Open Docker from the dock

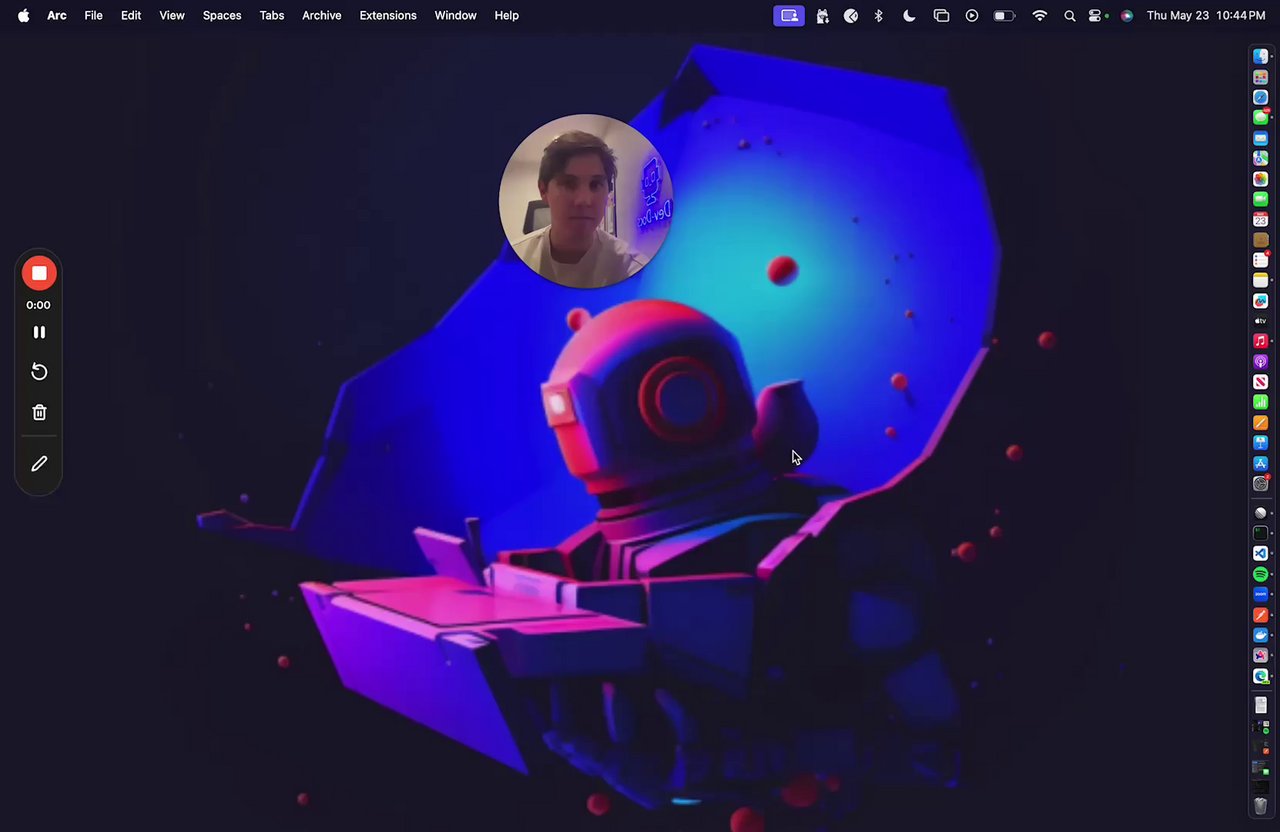click(x=1261, y=635)
